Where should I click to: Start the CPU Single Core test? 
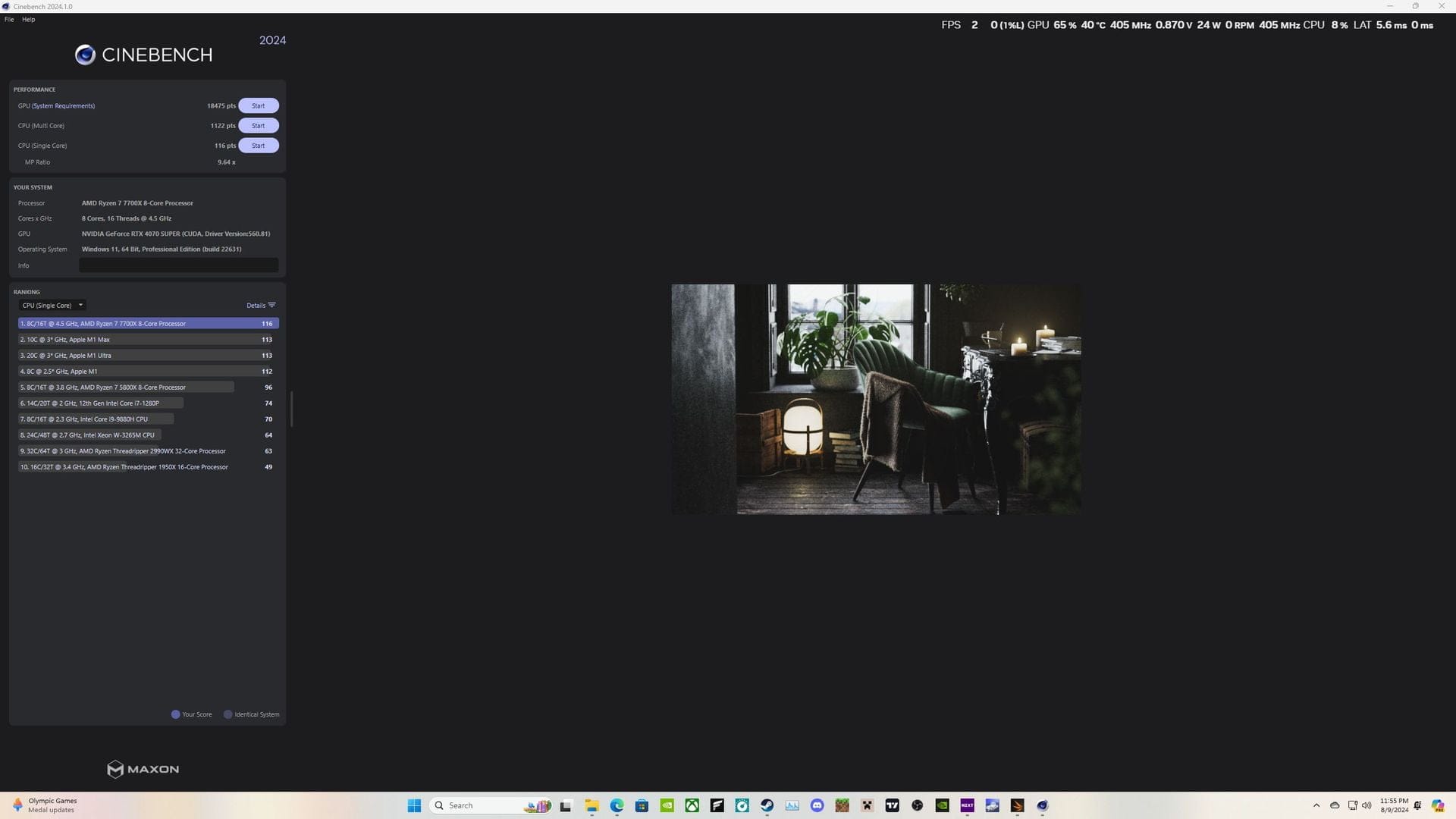point(259,146)
